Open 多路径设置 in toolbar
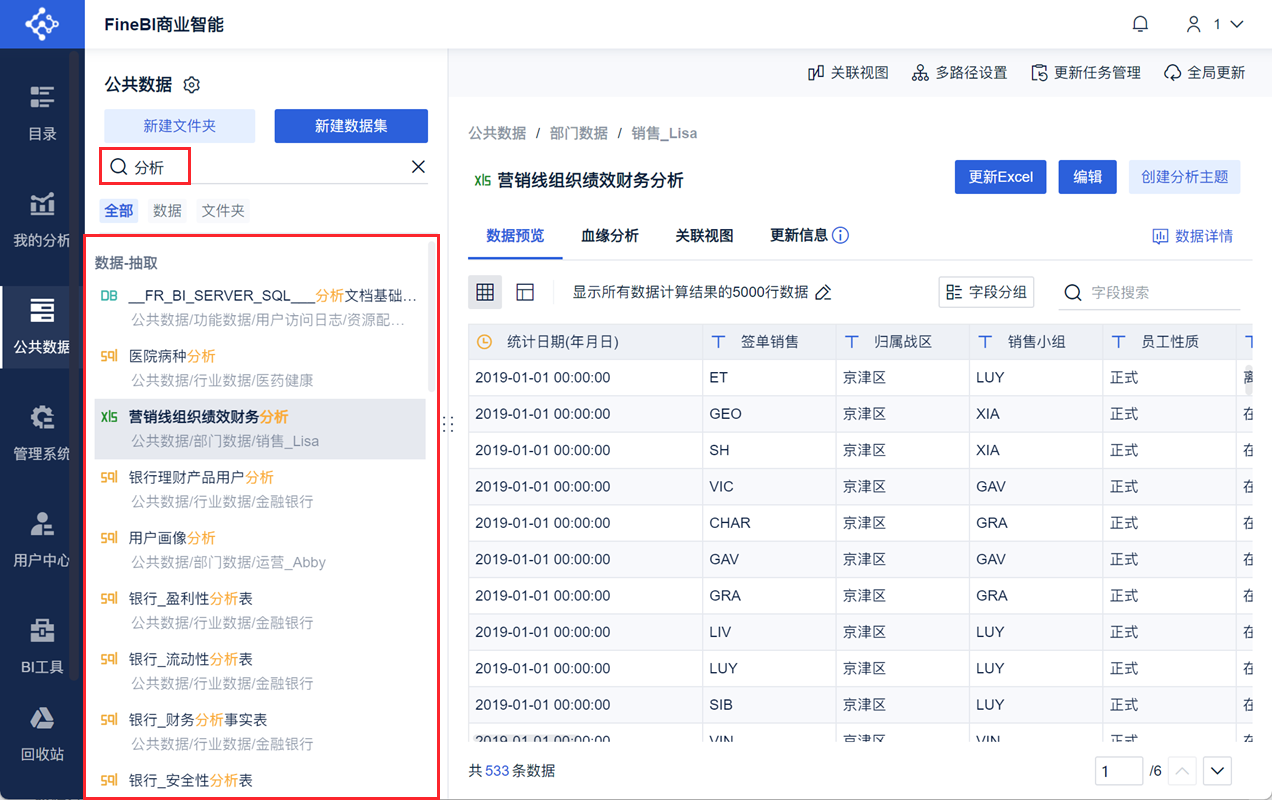1272x800 pixels. point(959,73)
